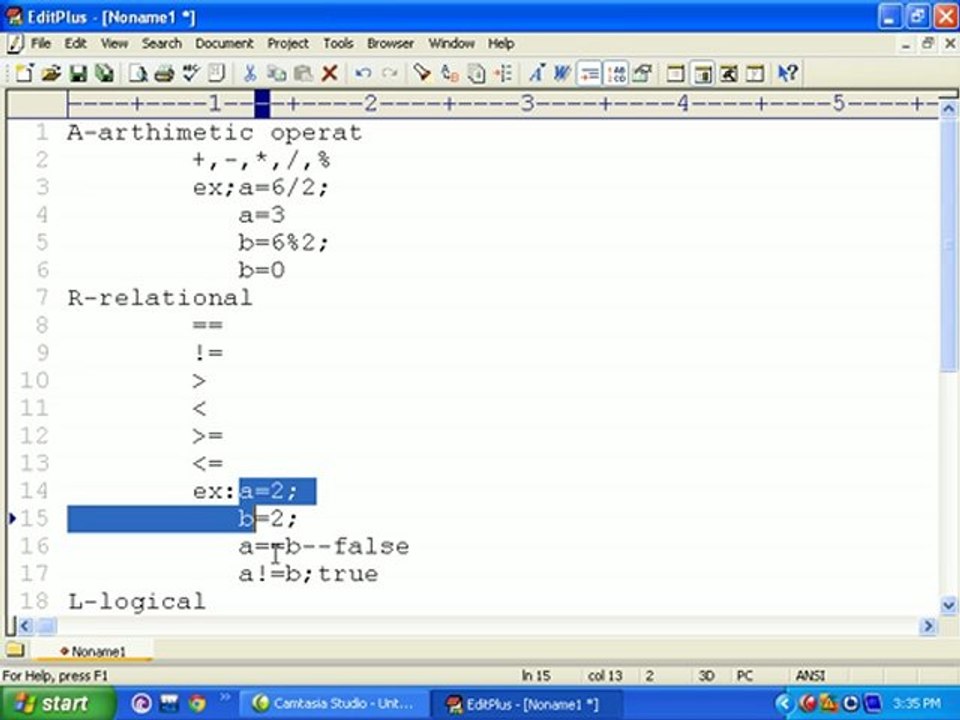Image resolution: width=960 pixels, height=720 pixels.
Task: Expand quick launch chevron on taskbar
Action: point(225,697)
